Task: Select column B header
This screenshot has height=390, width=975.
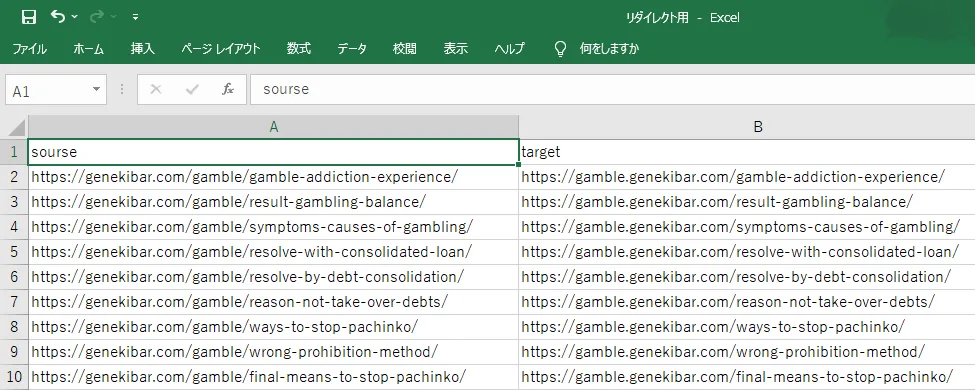Action: click(x=747, y=127)
